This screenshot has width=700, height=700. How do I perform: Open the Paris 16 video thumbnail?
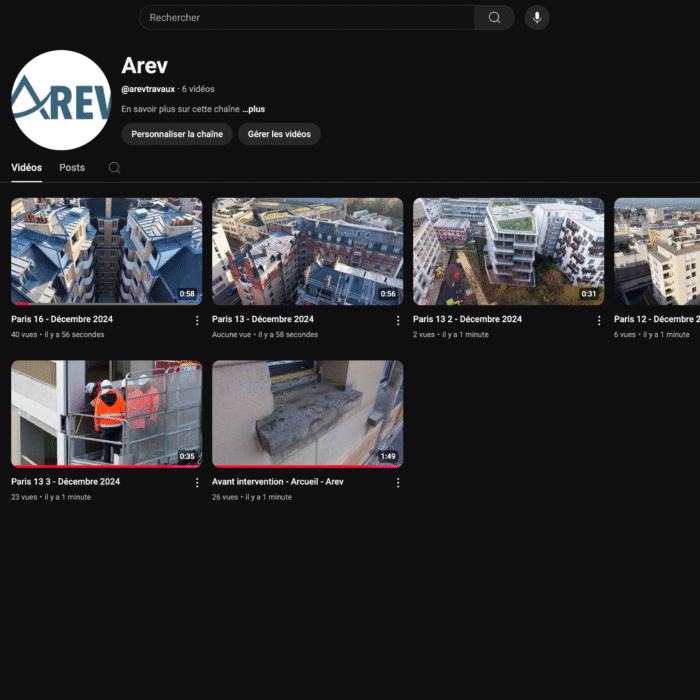[x=106, y=251]
